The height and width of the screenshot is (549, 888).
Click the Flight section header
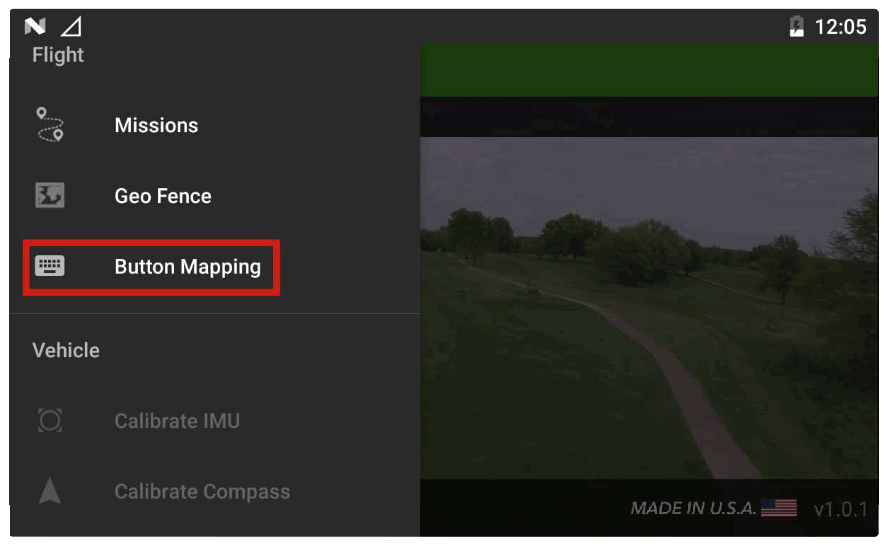pos(58,55)
